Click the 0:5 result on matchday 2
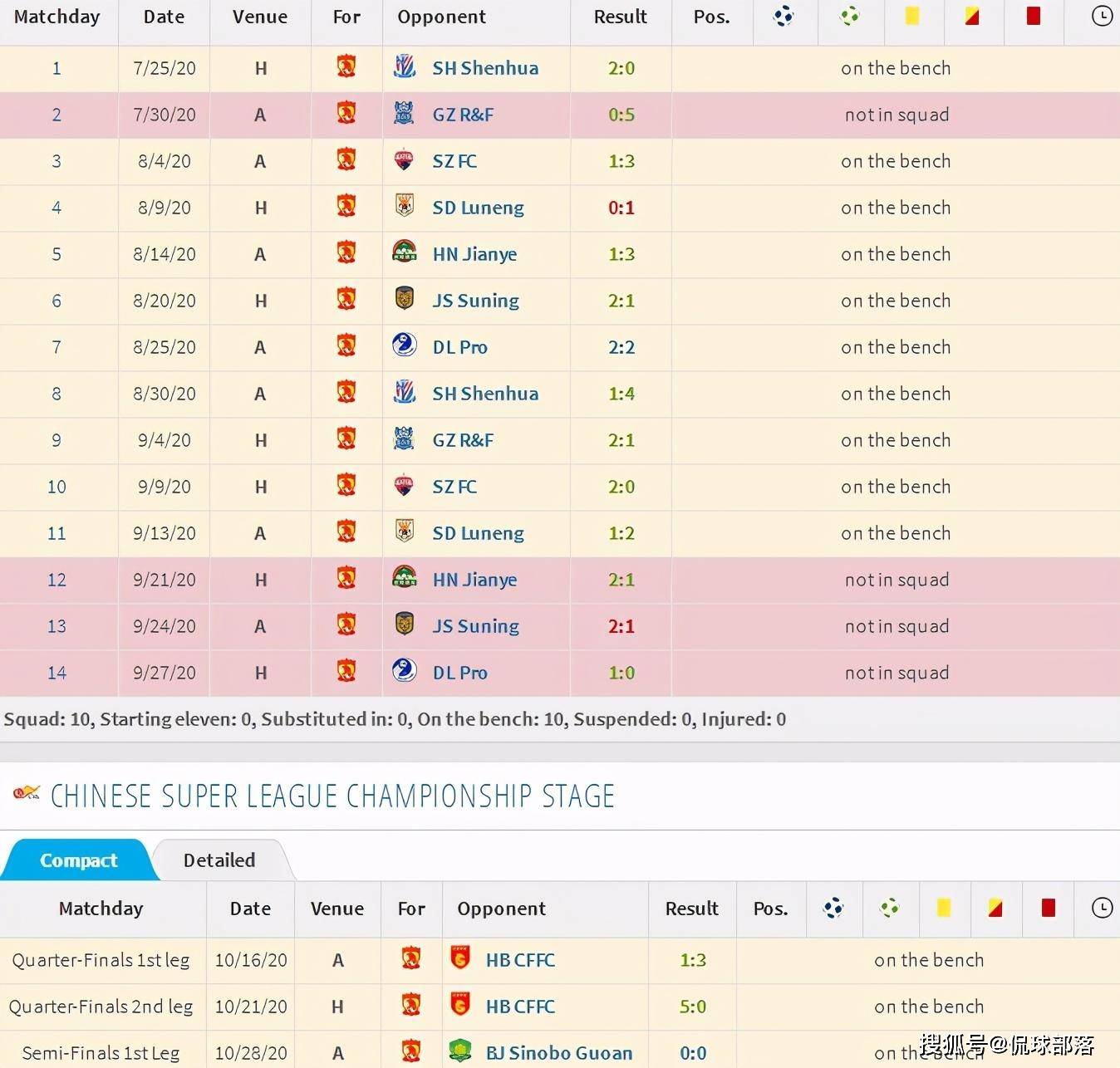Viewport: 1120px width, 1068px height. pyautogui.click(x=621, y=115)
